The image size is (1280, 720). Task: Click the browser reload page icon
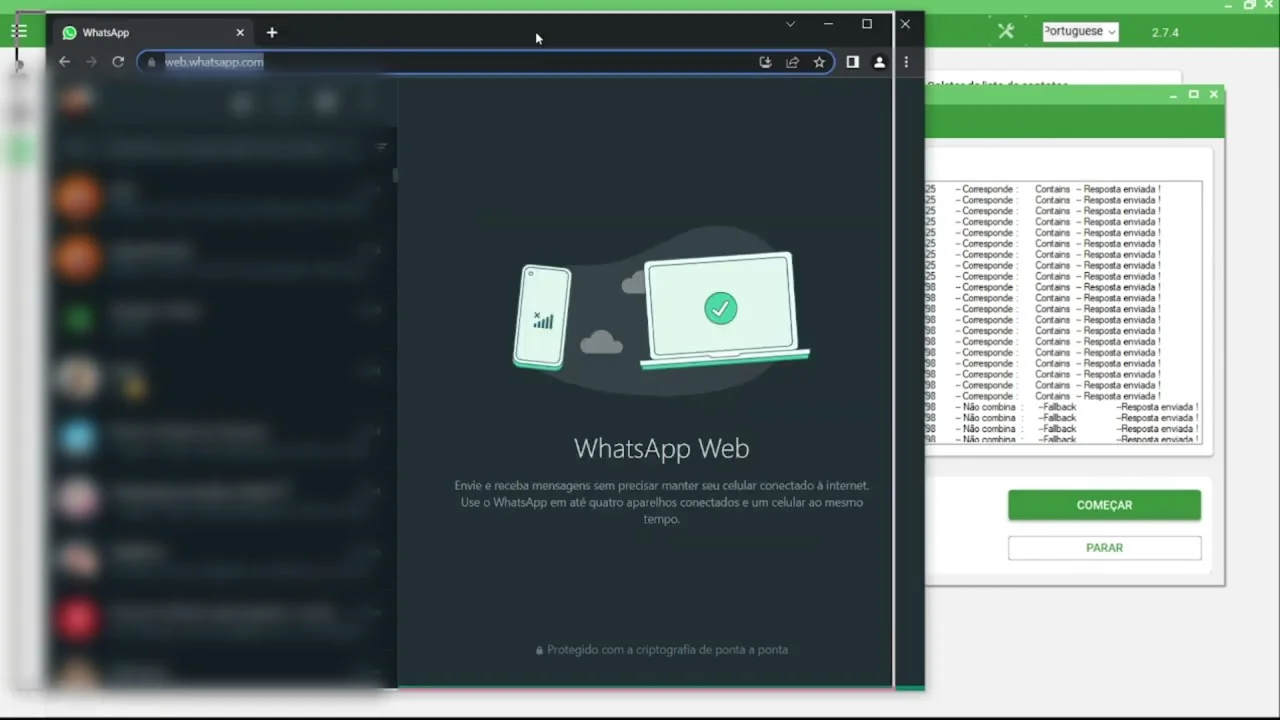(118, 62)
